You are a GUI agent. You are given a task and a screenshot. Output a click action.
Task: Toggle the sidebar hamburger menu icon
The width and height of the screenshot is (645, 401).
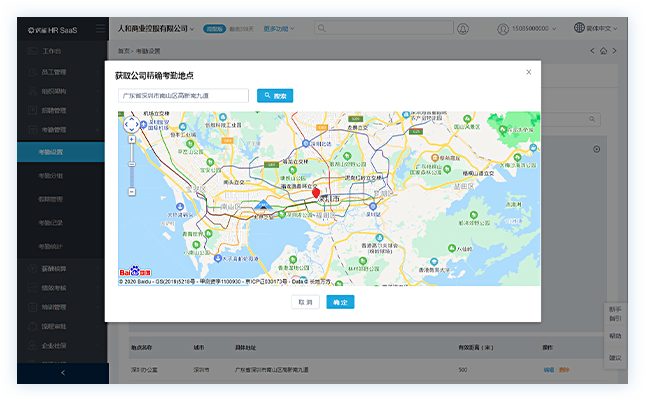100,29
